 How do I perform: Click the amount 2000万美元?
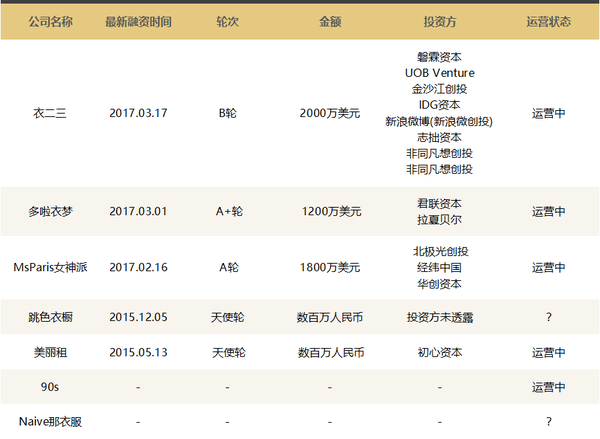point(330,113)
